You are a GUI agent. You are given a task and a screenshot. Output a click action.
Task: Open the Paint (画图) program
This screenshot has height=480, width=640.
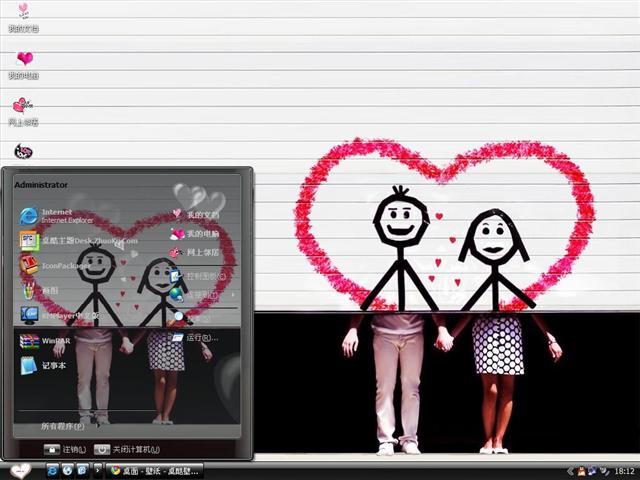click(39, 291)
